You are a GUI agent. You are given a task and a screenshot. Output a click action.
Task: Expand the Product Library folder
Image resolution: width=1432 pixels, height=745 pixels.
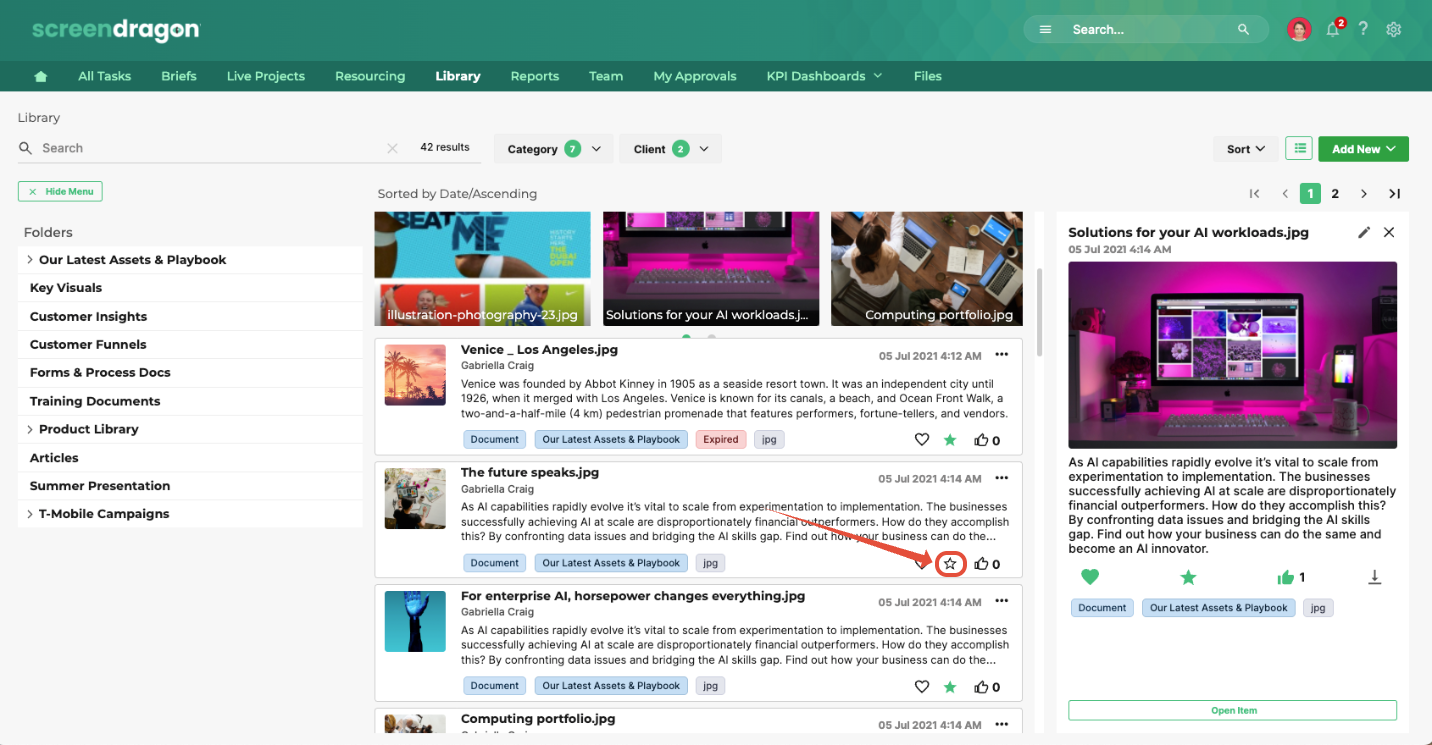point(30,429)
